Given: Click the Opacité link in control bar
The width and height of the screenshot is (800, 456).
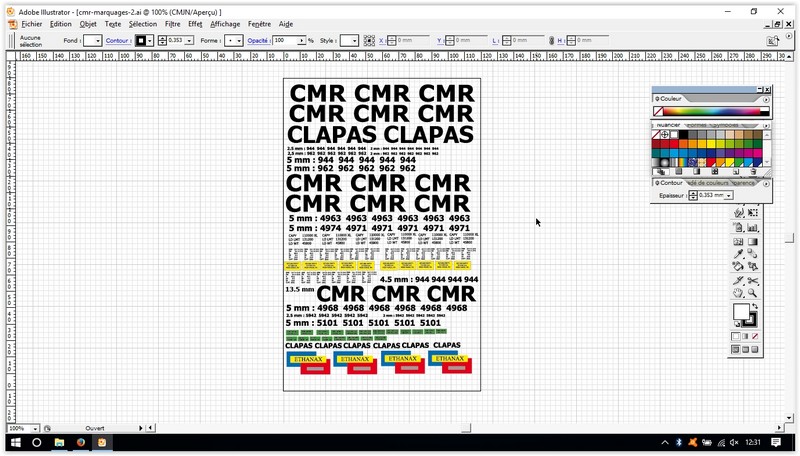Looking at the screenshot, I should coord(258,41).
